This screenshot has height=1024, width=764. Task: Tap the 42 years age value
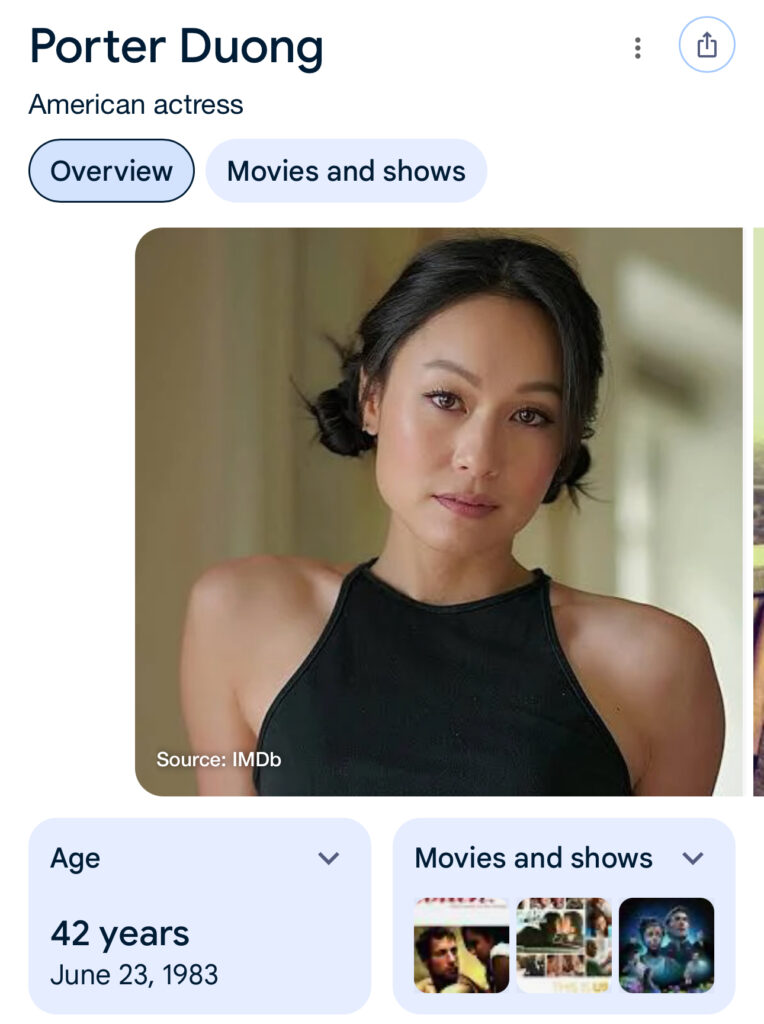pyautogui.click(x=120, y=934)
